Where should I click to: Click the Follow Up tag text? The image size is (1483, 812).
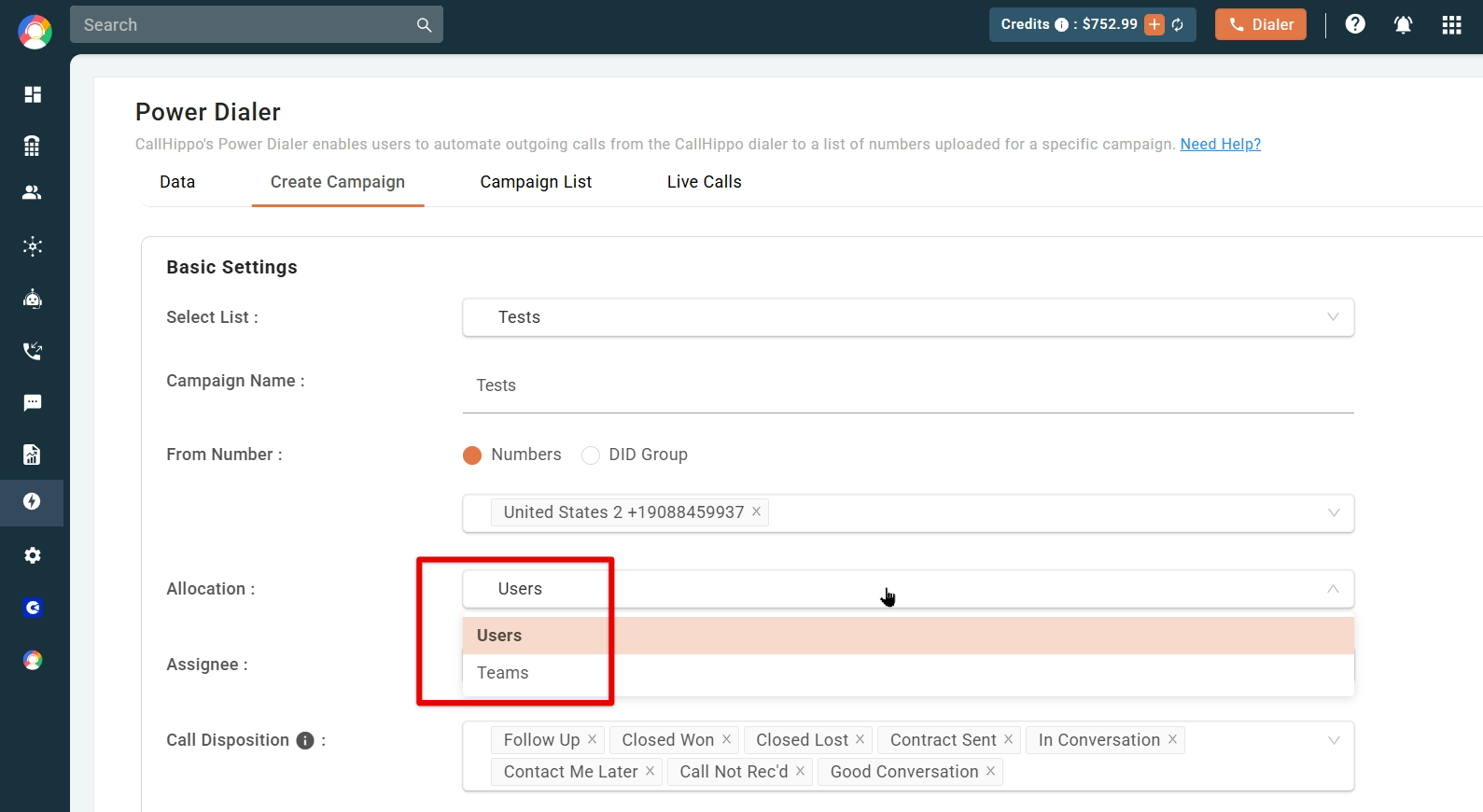pos(541,740)
